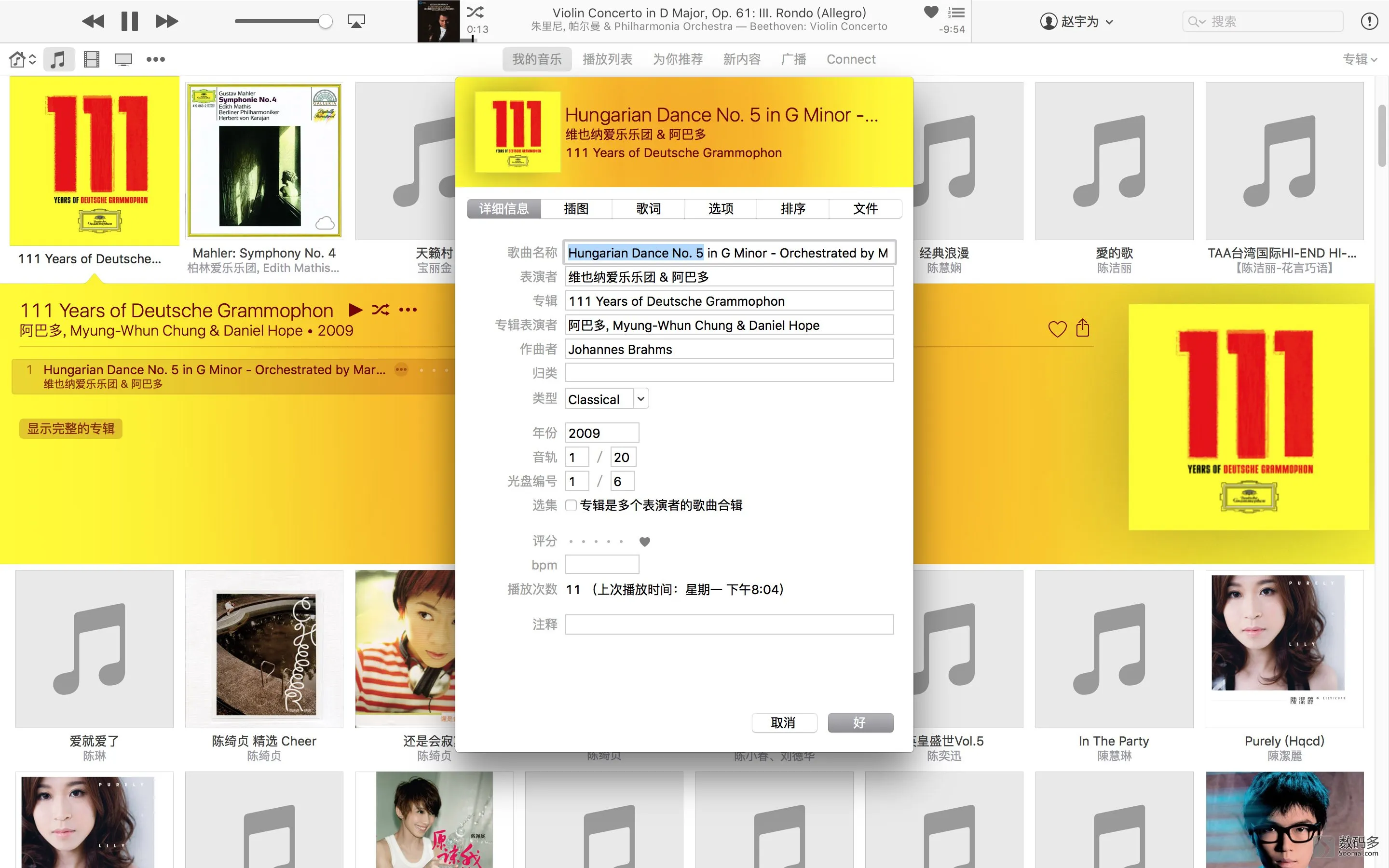The image size is (1389, 868).
Task: Open the home library switcher
Action: click(22, 59)
